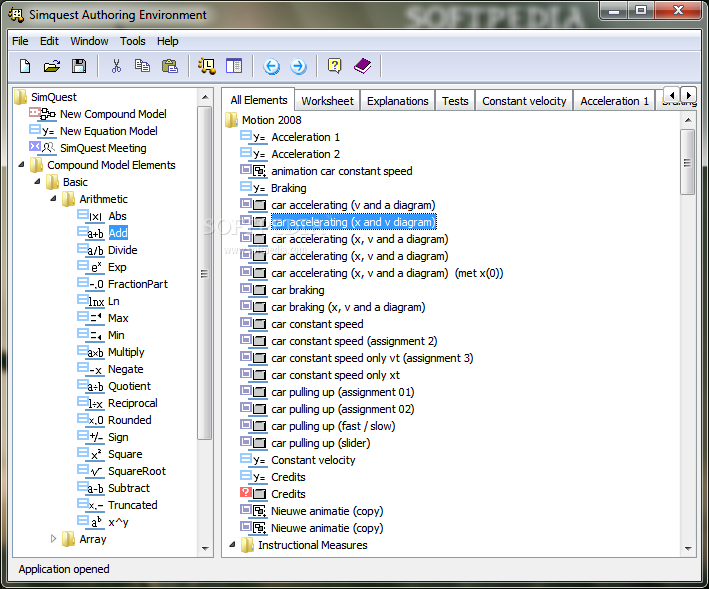Select 'car constant speed only vt (assignment 3)'
Image resolution: width=709 pixels, height=589 pixels.
(372, 358)
